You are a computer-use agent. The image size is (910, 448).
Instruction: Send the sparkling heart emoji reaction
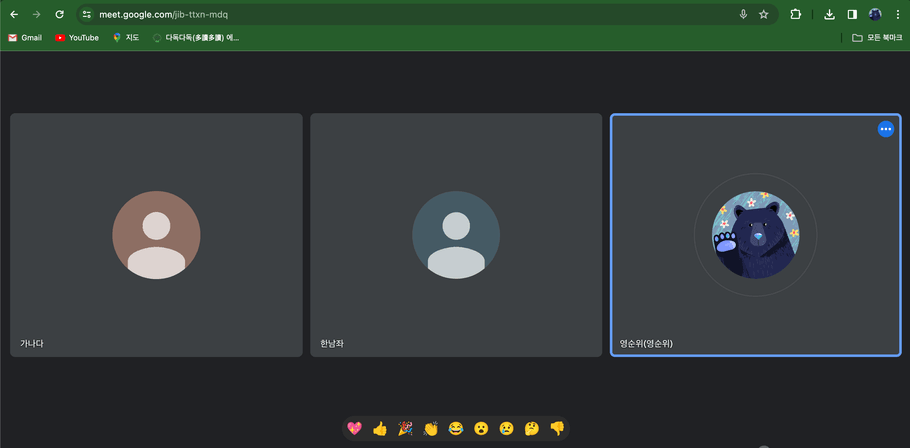[x=354, y=429]
